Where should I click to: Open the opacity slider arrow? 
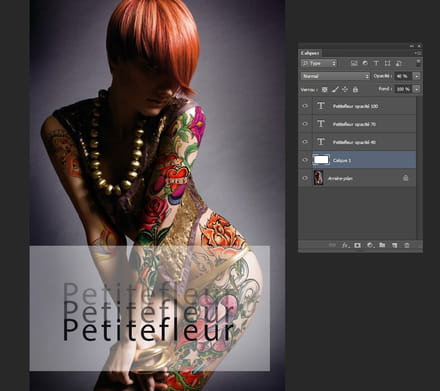click(x=417, y=76)
